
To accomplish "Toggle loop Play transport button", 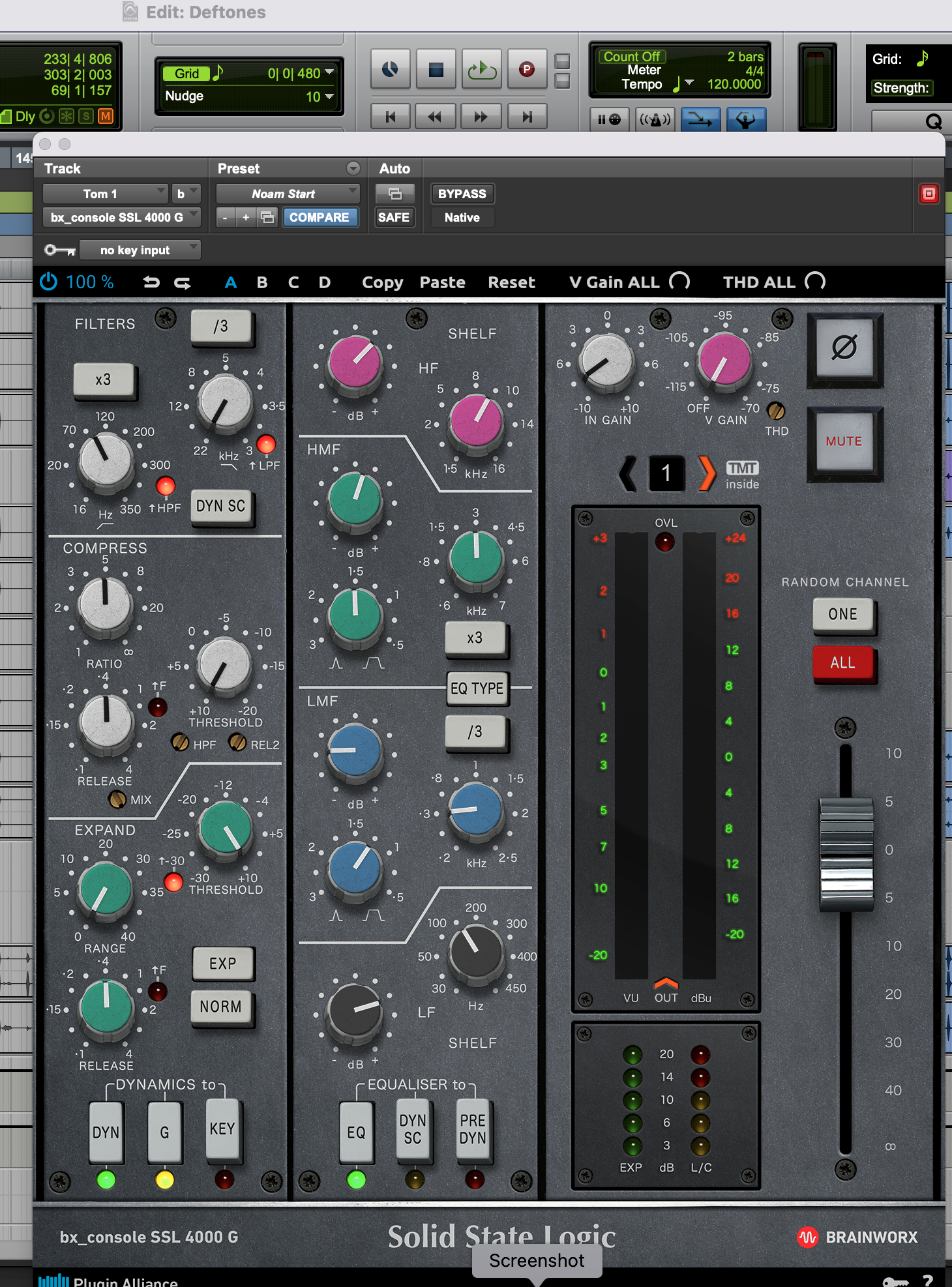I will 481,69.
